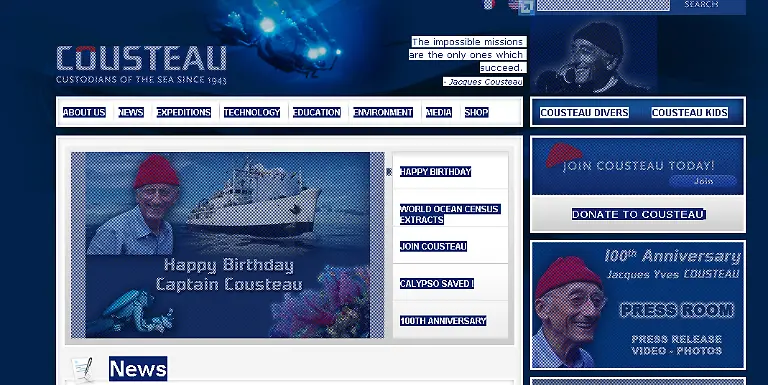Select the American flag language icon

(x=513, y=4)
